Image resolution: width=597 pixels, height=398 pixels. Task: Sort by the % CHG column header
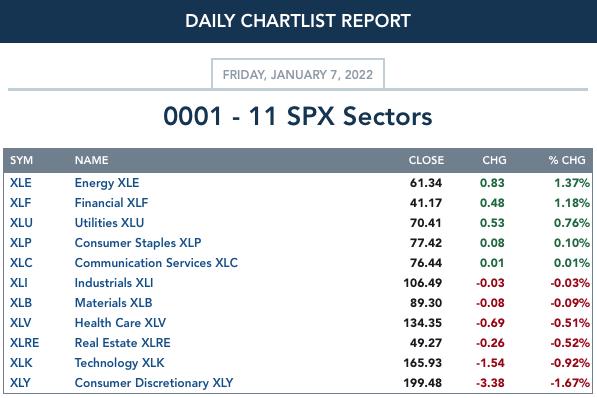click(x=567, y=160)
